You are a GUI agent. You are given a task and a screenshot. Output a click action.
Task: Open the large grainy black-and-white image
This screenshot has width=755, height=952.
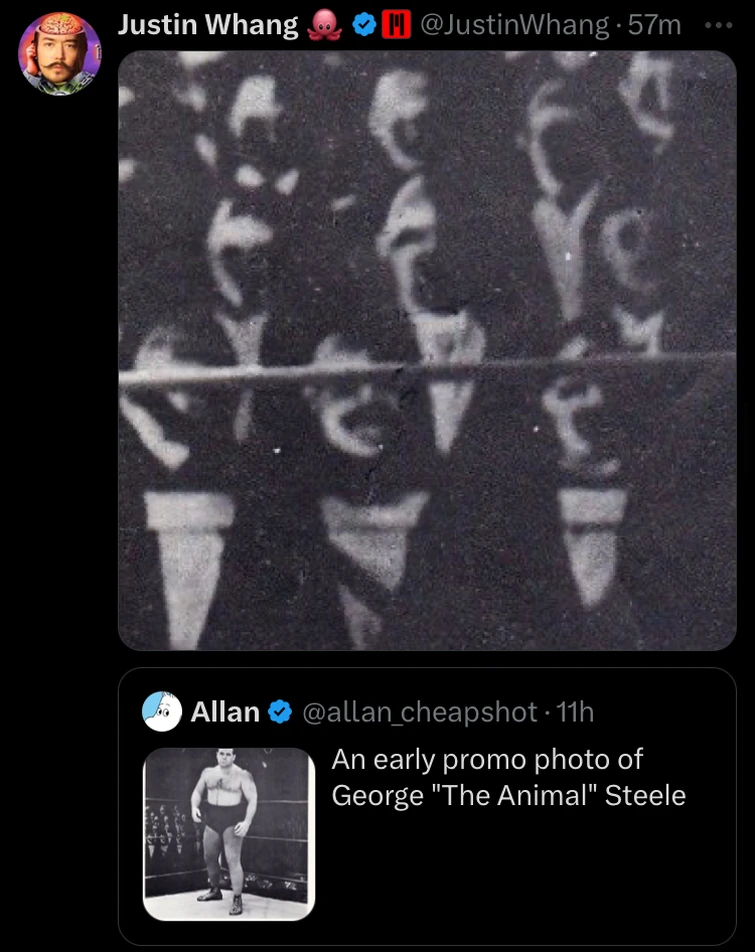(x=427, y=350)
